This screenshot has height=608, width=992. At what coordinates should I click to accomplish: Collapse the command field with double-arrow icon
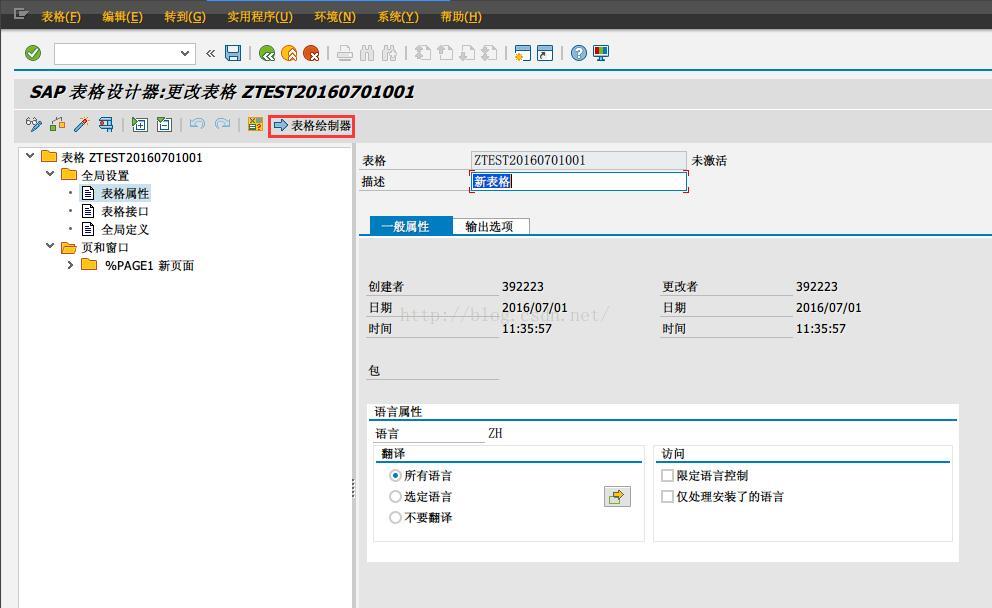(x=211, y=53)
